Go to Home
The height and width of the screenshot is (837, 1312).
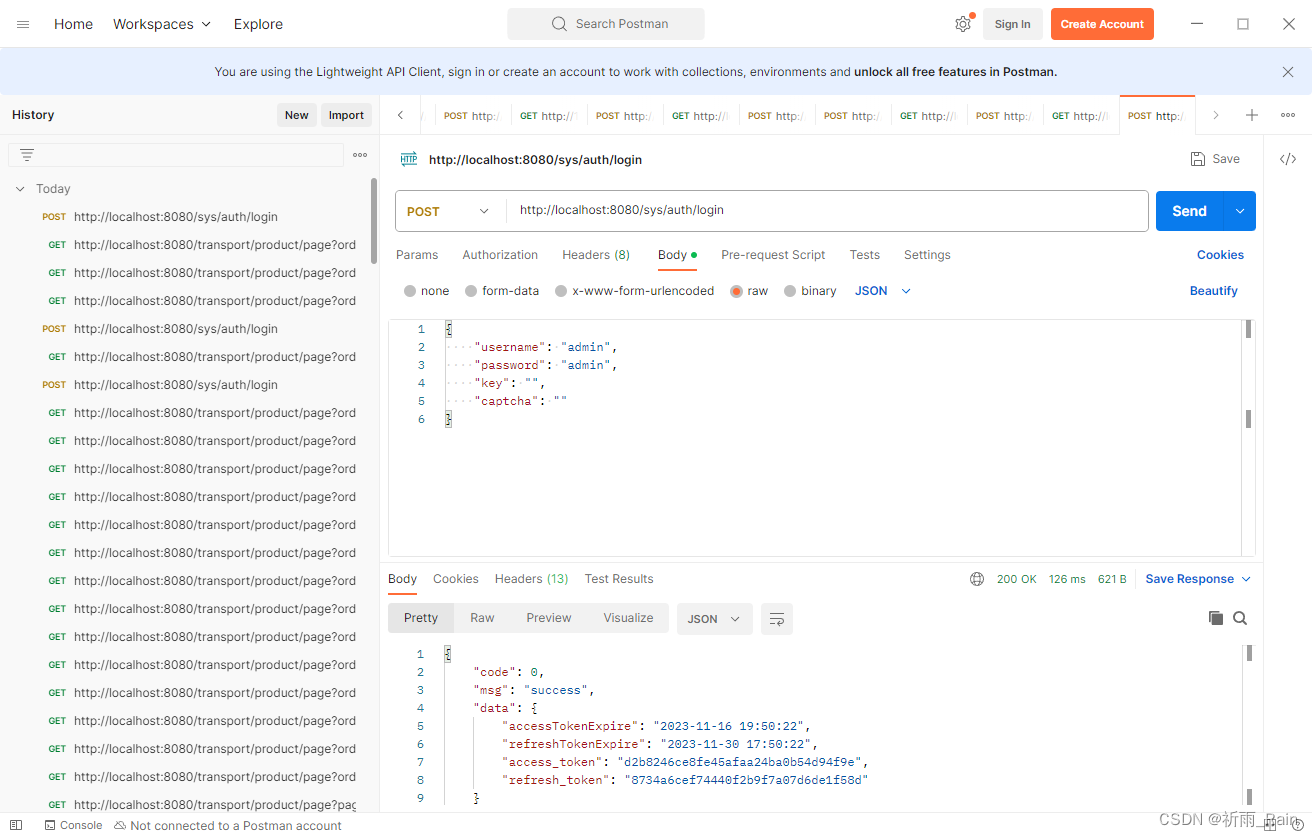pyautogui.click(x=73, y=24)
